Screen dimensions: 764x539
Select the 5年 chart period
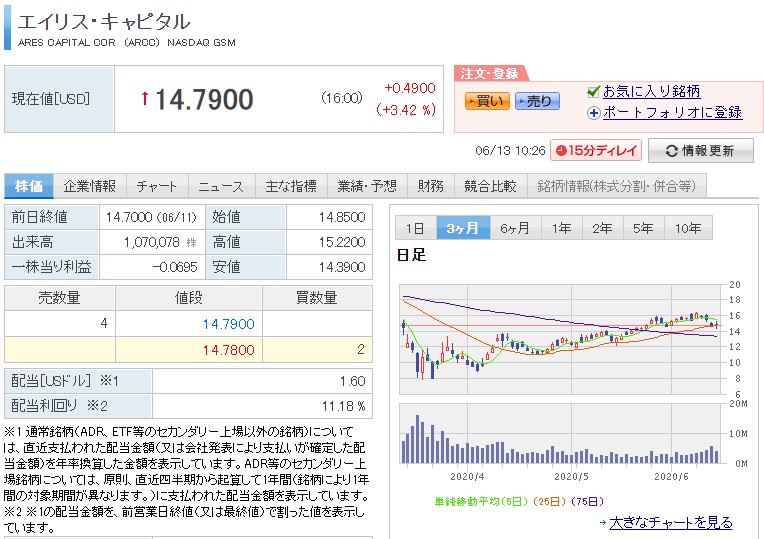(643, 228)
